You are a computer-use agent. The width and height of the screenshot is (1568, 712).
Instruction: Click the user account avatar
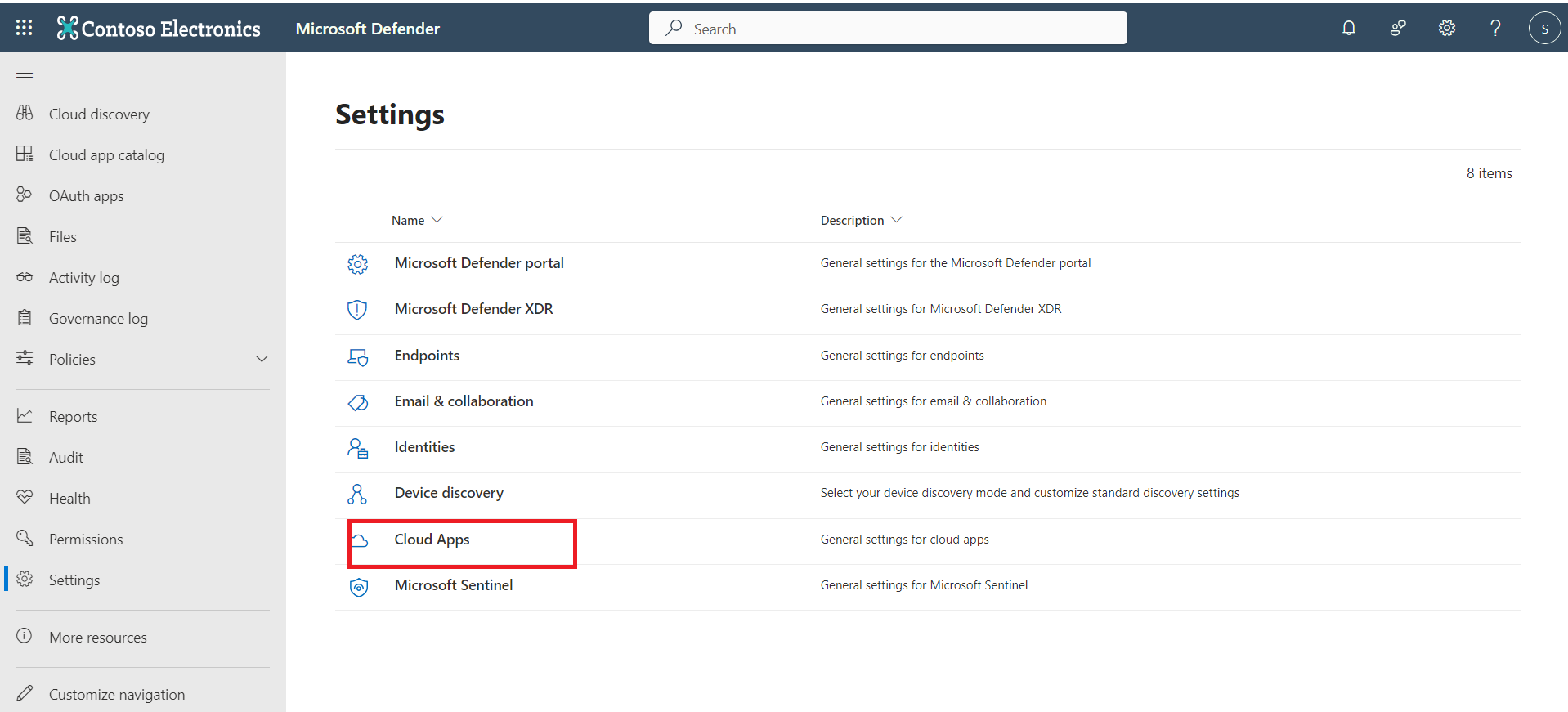(1544, 29)
